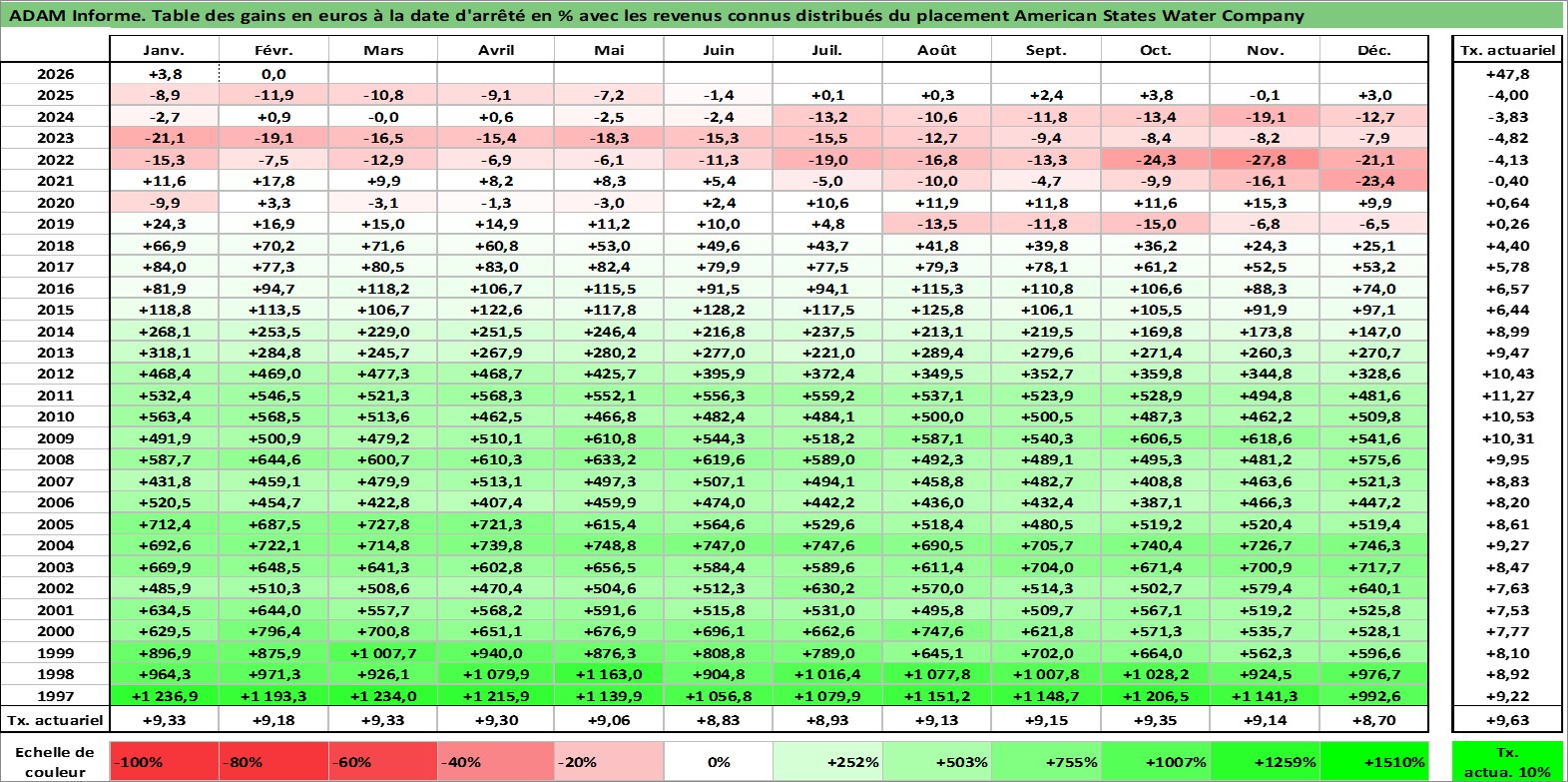Select the +289,4 cell for Août 2013
Screen dimensions: 1568x782
[x=936, y=353]
